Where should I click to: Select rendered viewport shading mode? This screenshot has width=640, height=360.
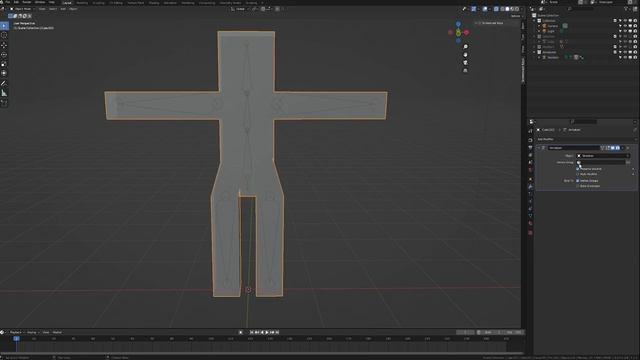tap(517, 9)
